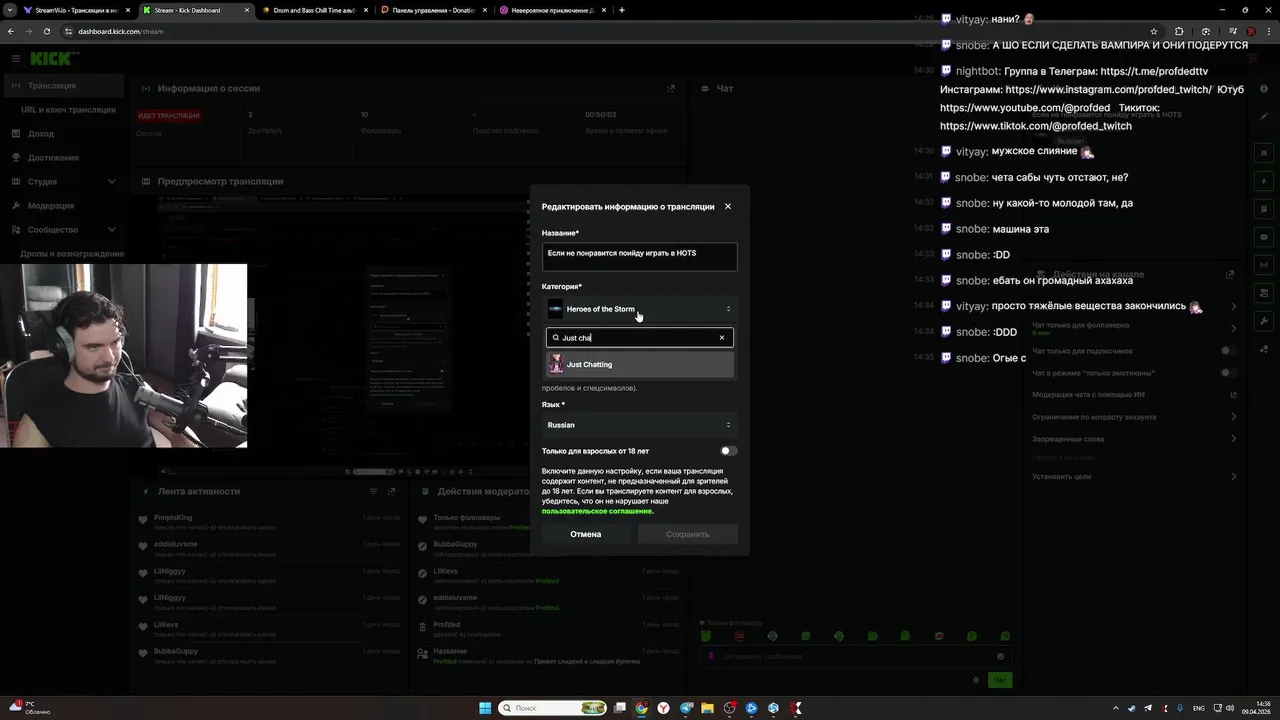Expand Установить цели setting
Screen dimensions: 1280x720
pyautogui.click(x=1233, y=477)
